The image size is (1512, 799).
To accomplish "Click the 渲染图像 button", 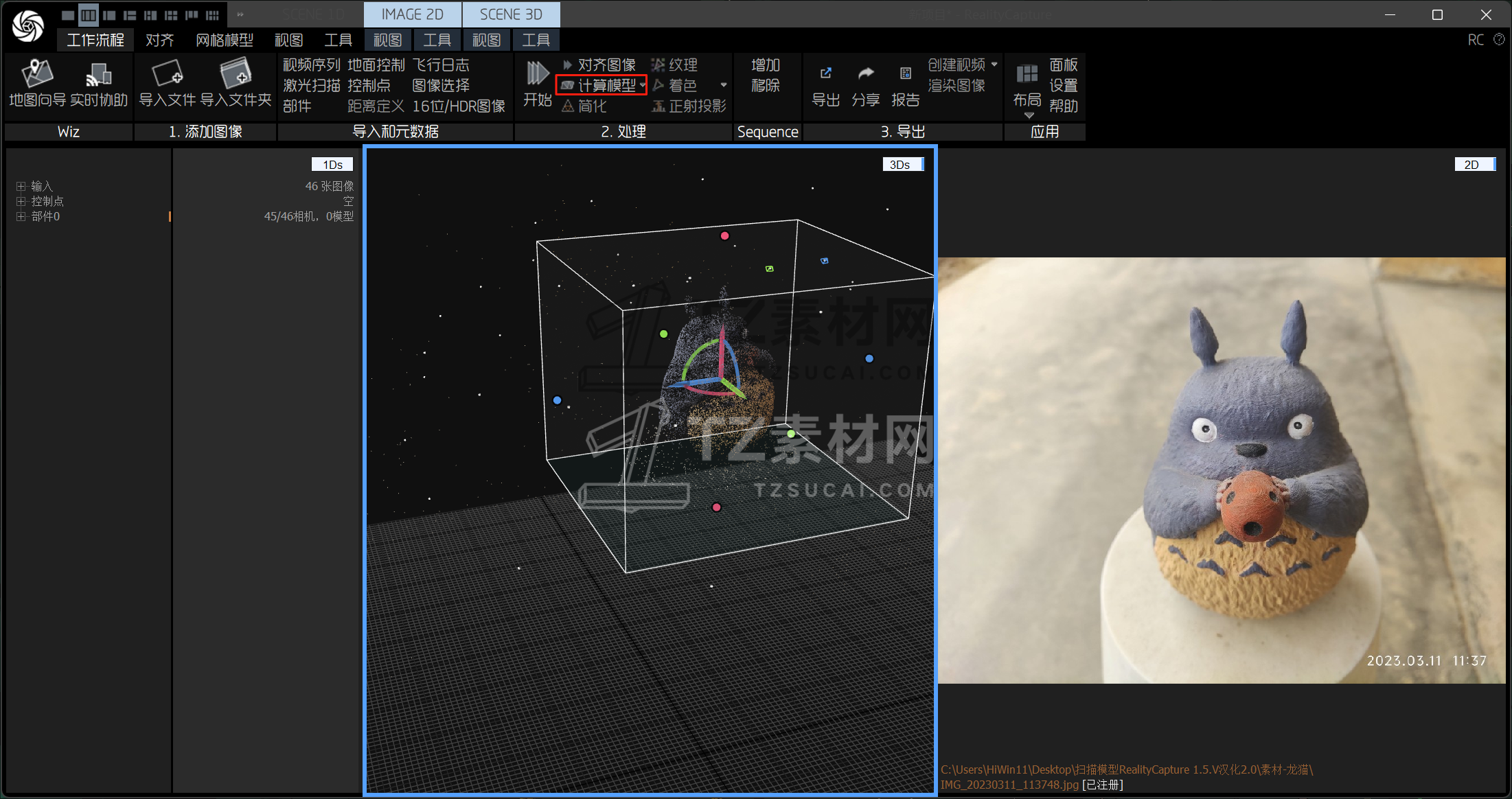I will click(x=957, y=85).
